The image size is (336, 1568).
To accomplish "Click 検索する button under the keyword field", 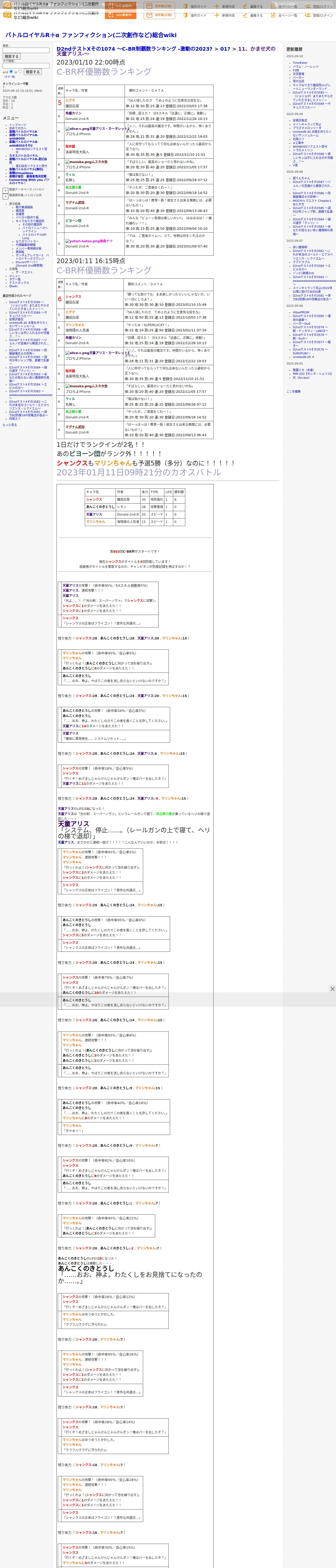I will (x=12, y=57).
